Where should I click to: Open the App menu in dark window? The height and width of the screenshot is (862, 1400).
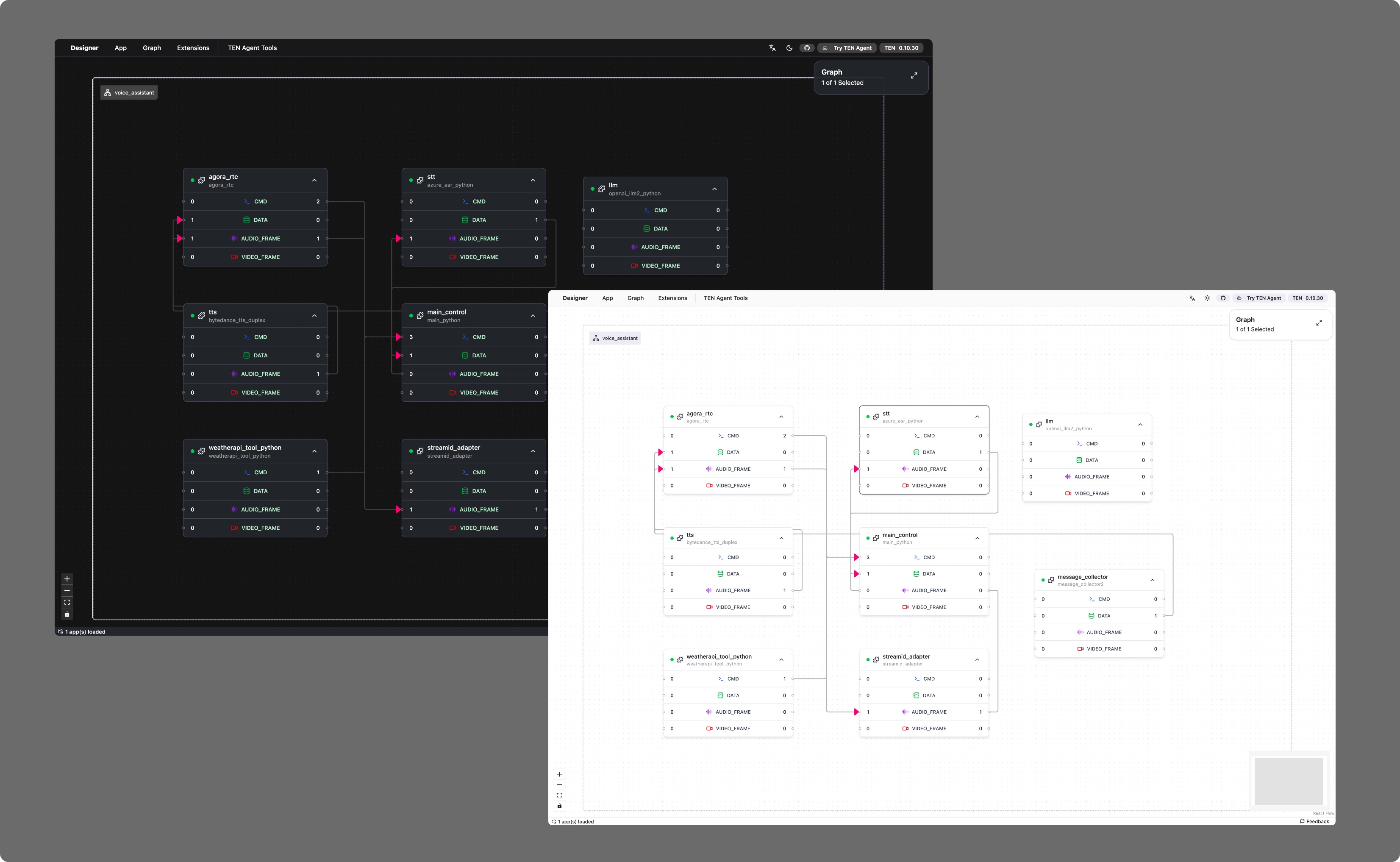pyautogui.click(x=120, y=48)
